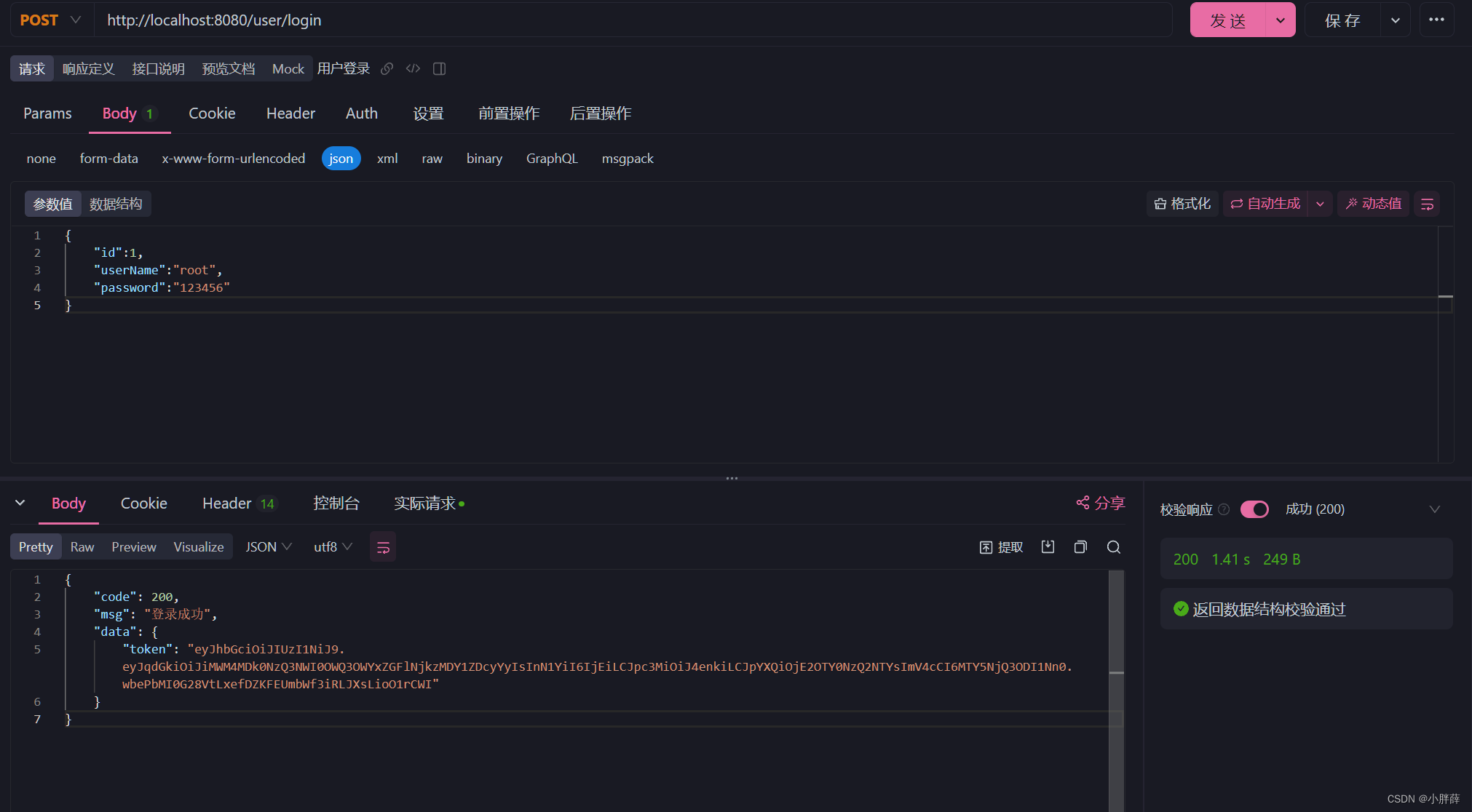Collapse the 成功 (200) response section
The height and width of the screenshot is (812, 1472).
[x=1435, y=509]
